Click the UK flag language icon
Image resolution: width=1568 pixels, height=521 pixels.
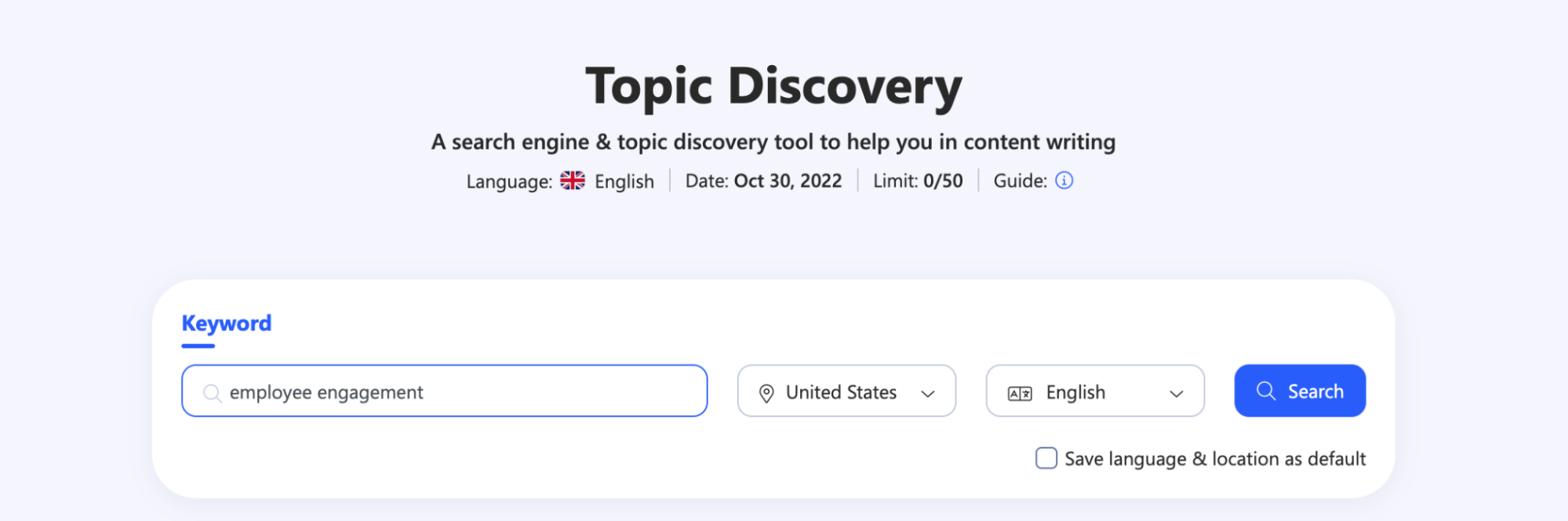573,180
